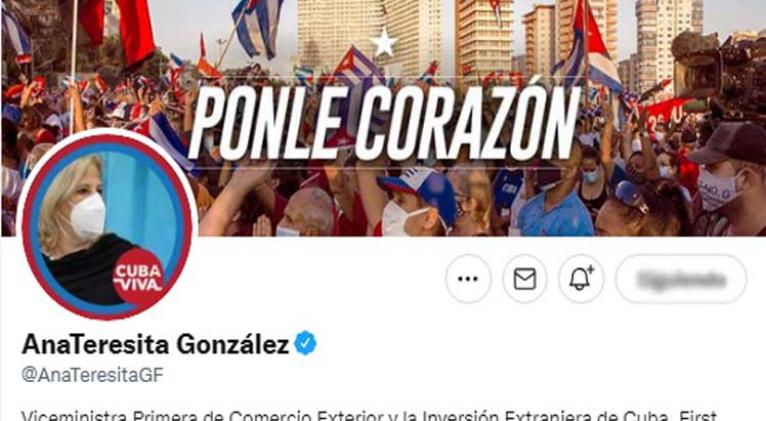Click the man in the dark cap
The height and width of the screenshot is (421, 766).
tap(729, 178)
